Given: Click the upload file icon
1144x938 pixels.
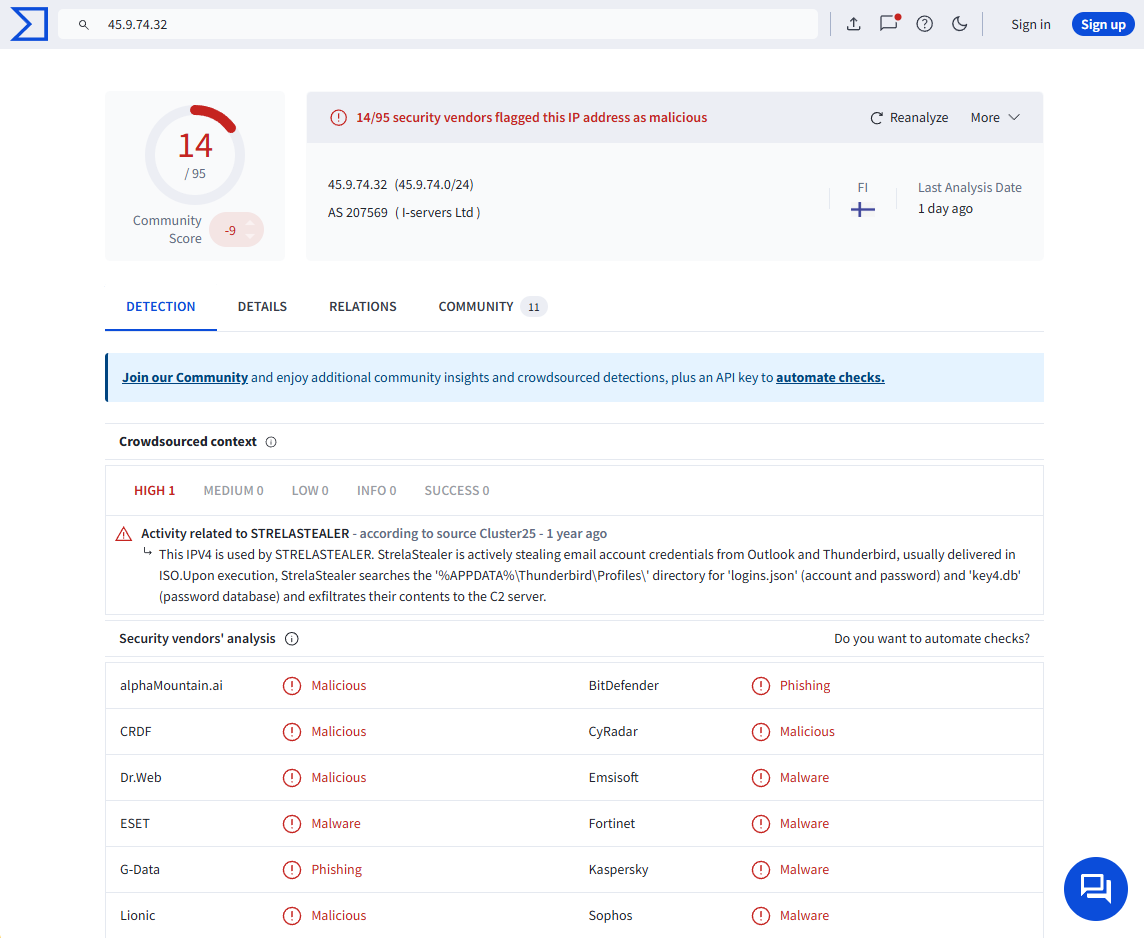Looking at the screenshot, I should tap(853, 24).
